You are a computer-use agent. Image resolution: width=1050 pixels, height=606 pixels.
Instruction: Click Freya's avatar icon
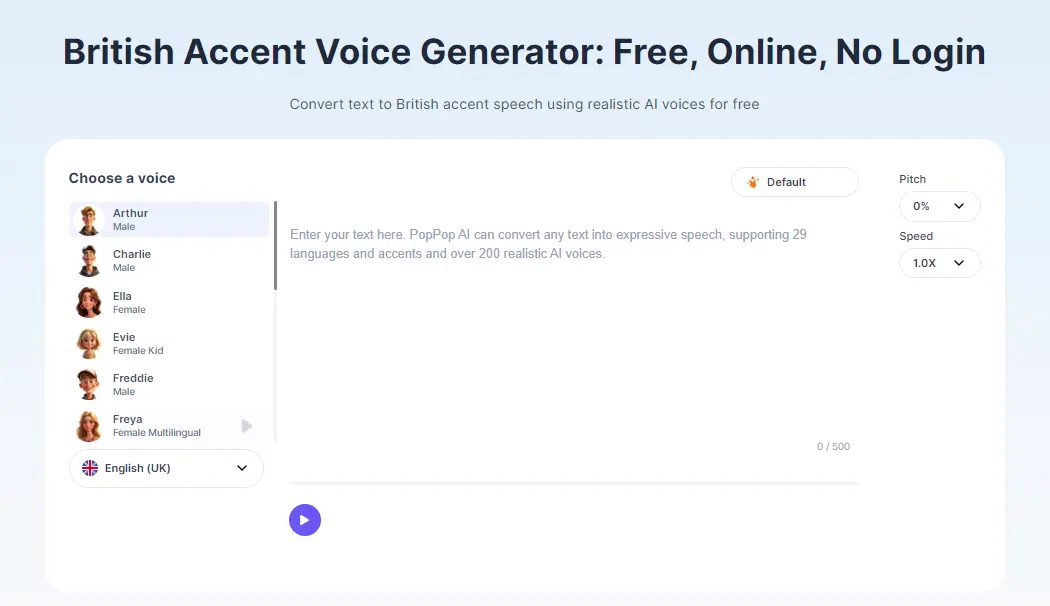[x=90, y=426]
